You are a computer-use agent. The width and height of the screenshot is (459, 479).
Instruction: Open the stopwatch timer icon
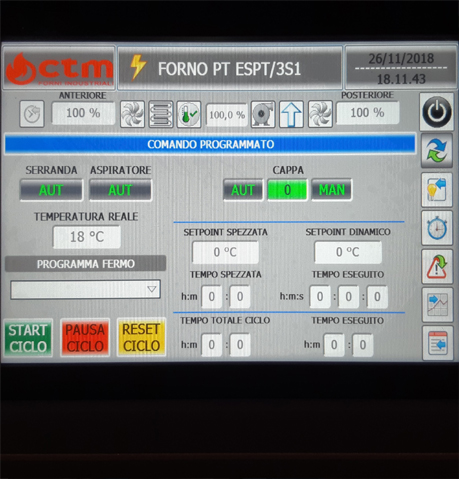(x=437, y=228)
